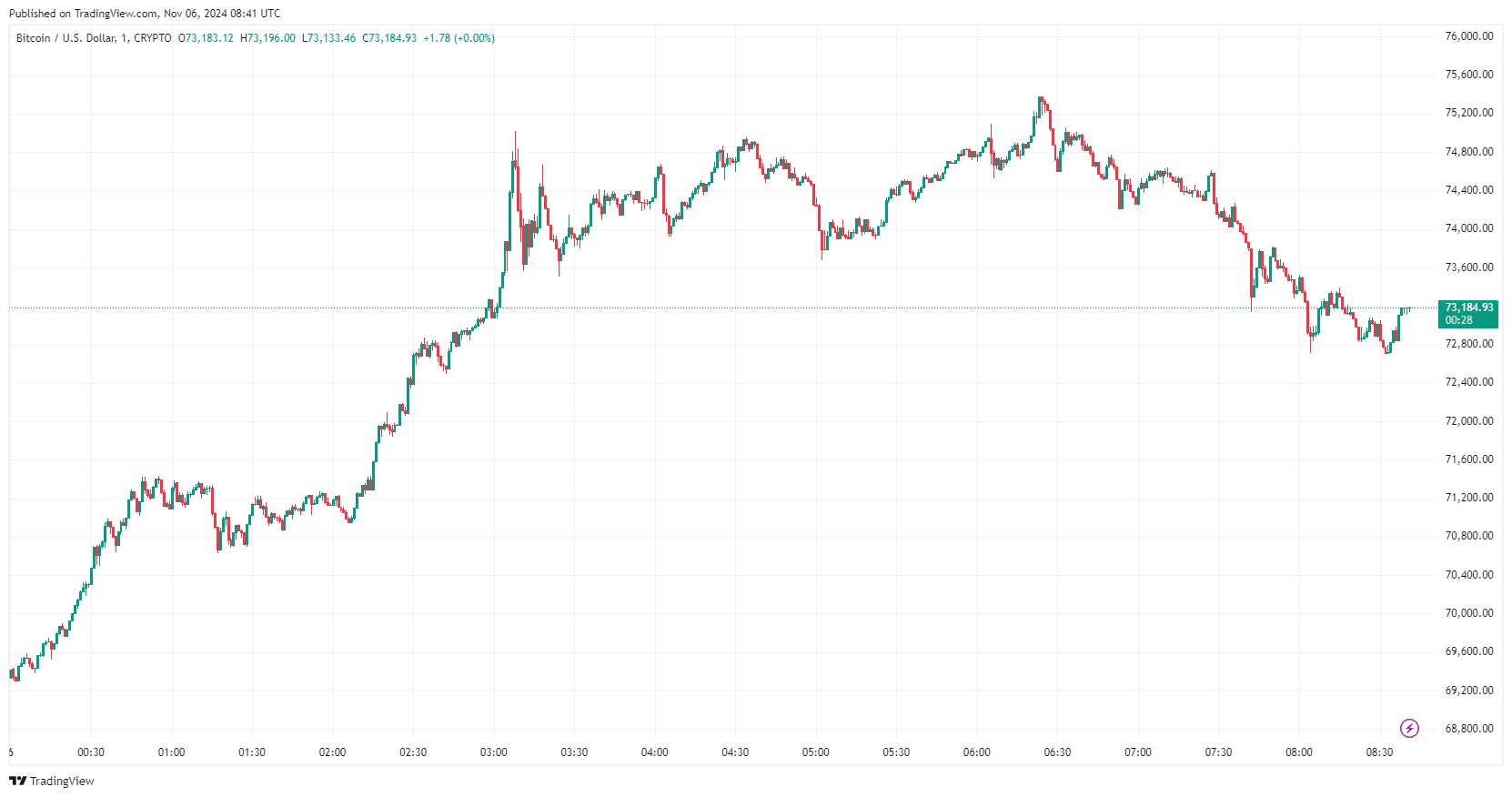Click the 70,400.00 price axis label
The width and height of the screenshot is (1512, 797).
point(1469,575)
